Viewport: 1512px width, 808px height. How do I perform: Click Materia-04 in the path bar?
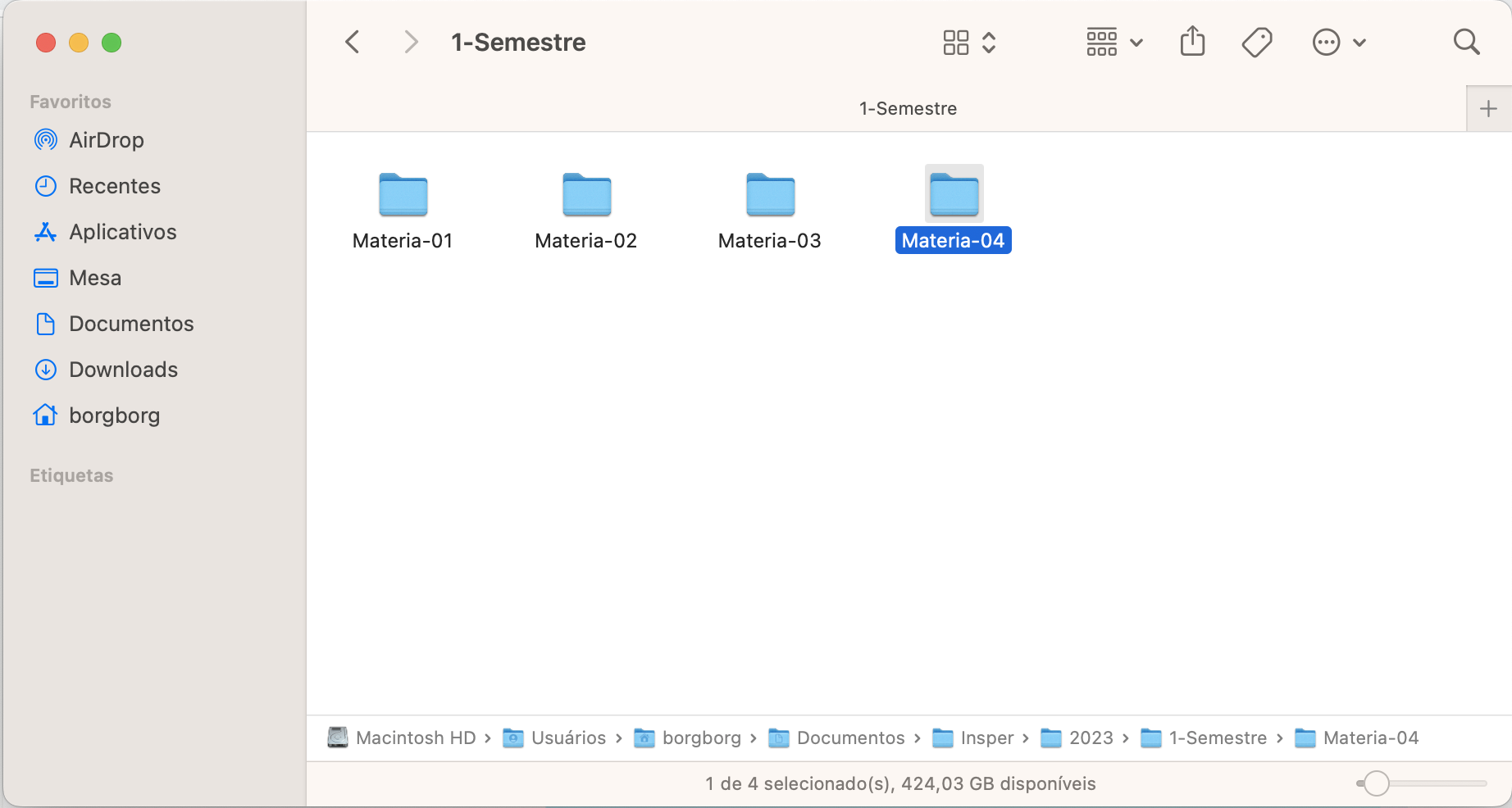coord(1357,738)
